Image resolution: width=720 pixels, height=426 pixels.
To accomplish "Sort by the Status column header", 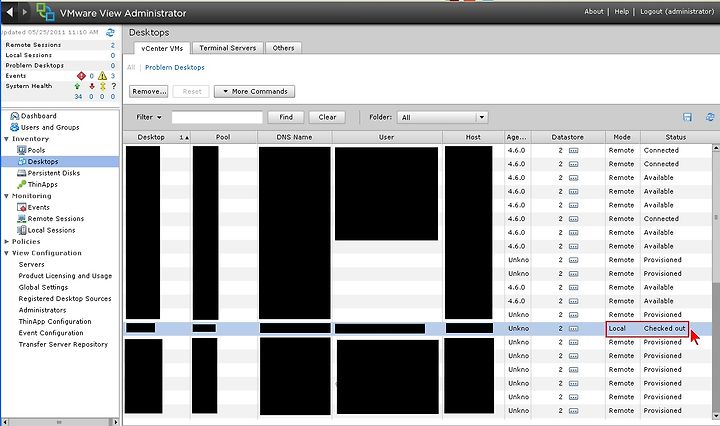I will coord(676,137).
